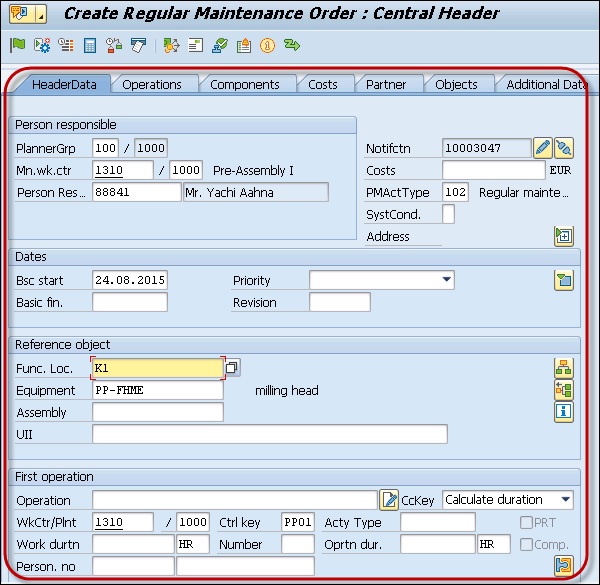Tick the Comp. checkbox
This screenshot has width=600, height=585.
(526, 544)
